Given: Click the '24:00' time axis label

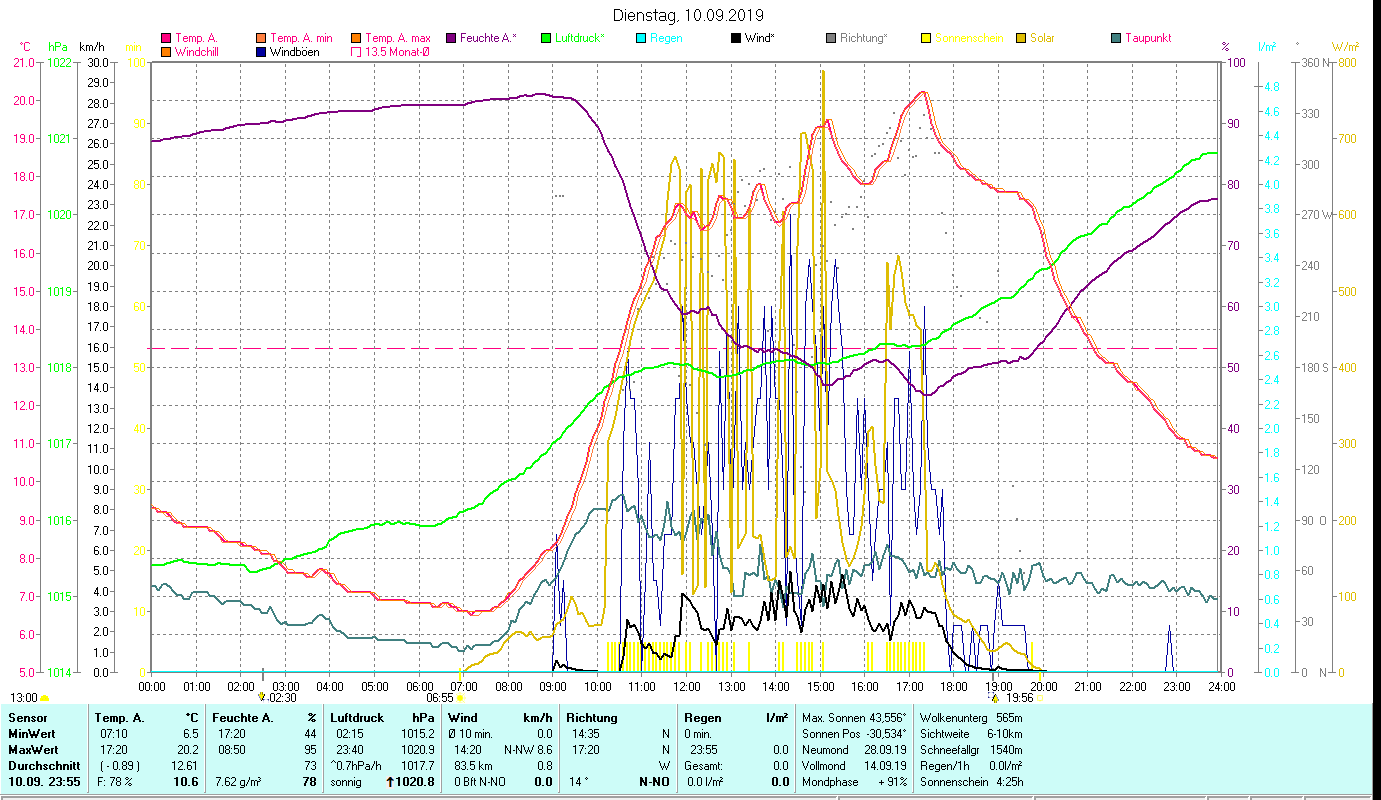Looking at the screenshot, I should pyautogui.click(x=1221, y=687).
